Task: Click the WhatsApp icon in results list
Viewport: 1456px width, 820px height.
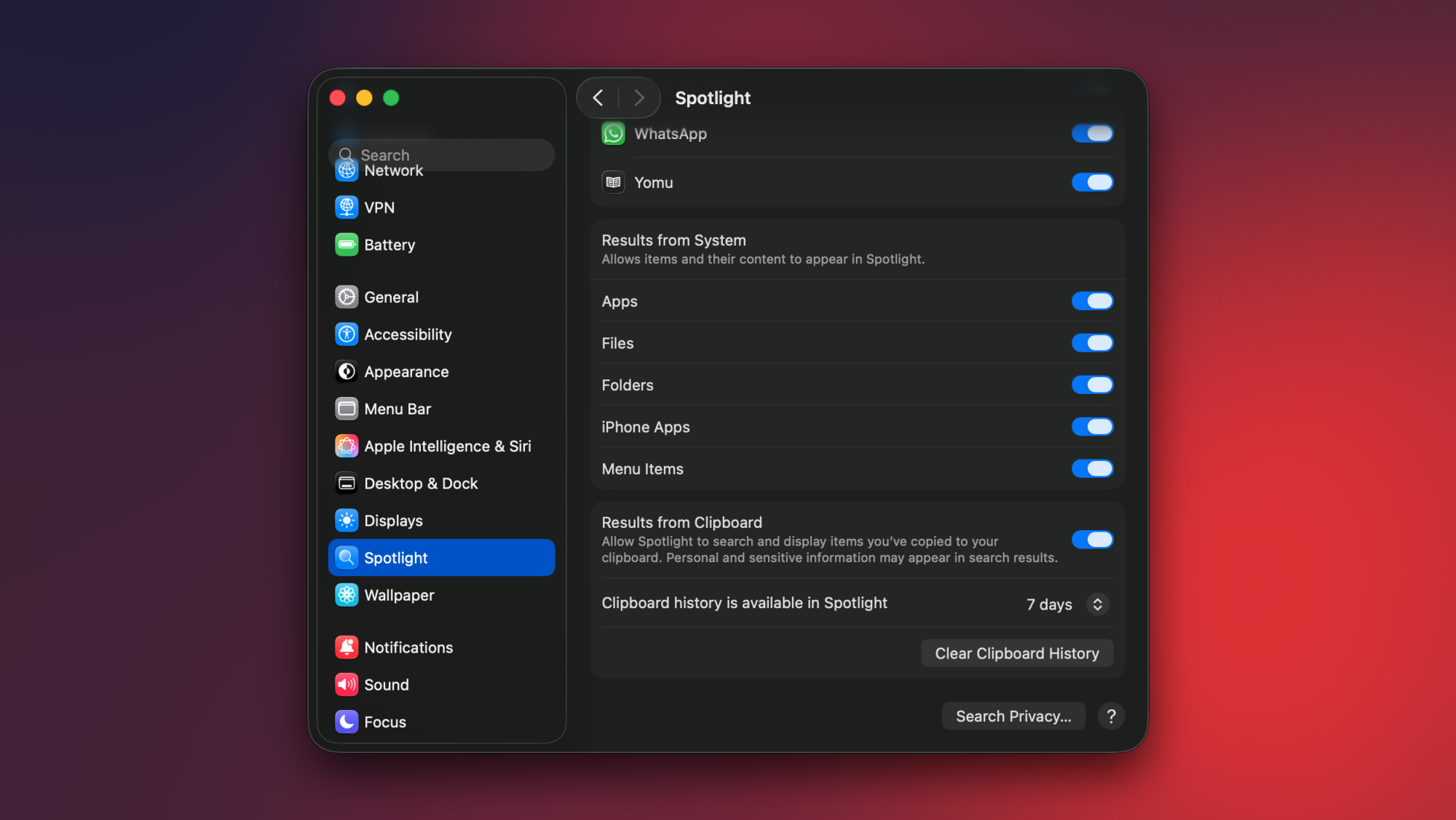Action: 613,133
